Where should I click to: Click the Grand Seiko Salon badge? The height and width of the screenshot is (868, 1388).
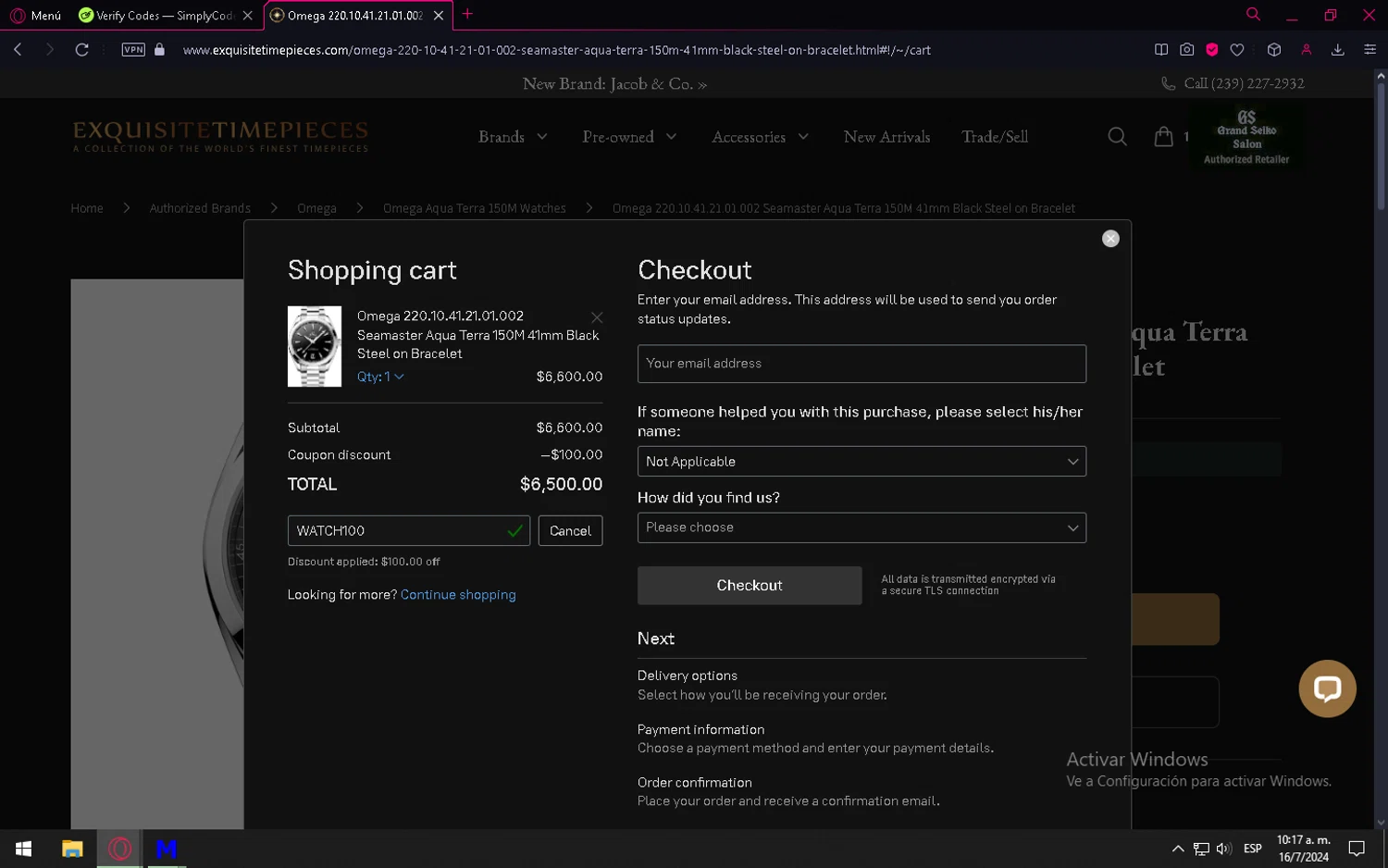[1246, 137]
